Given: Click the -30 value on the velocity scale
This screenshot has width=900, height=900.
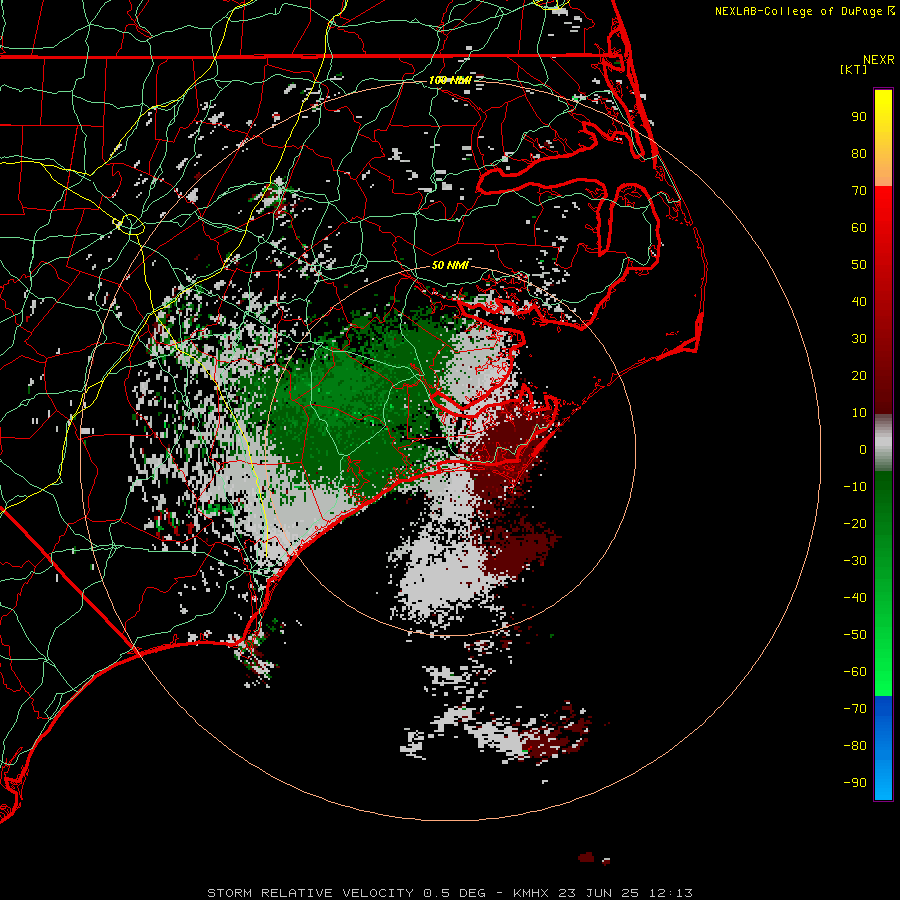Looking at the screenshot, I should pos(855,561).
